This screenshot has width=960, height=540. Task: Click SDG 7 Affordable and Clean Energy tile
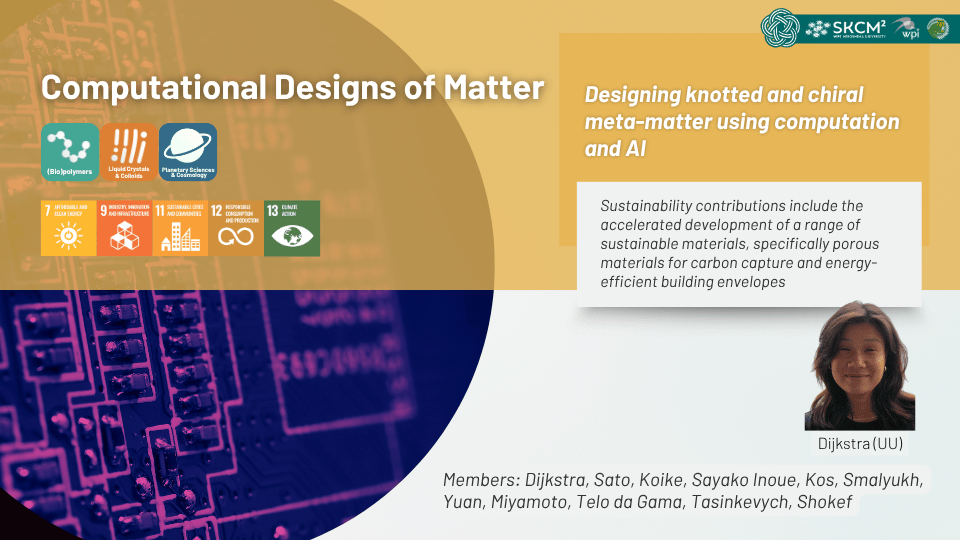tap(69, 228)
